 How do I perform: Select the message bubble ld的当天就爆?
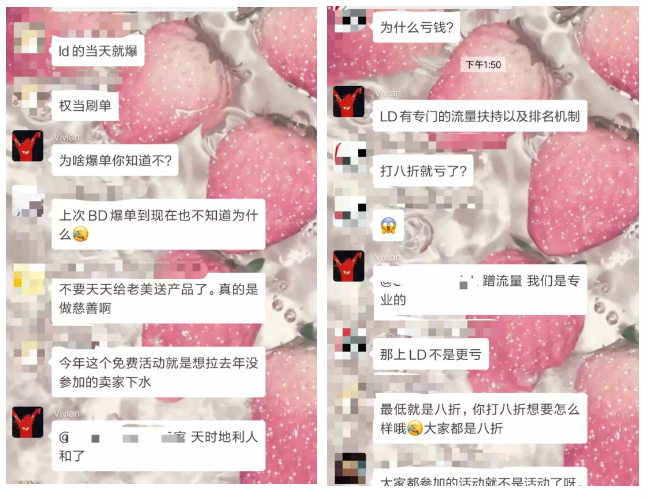[98, 51]
